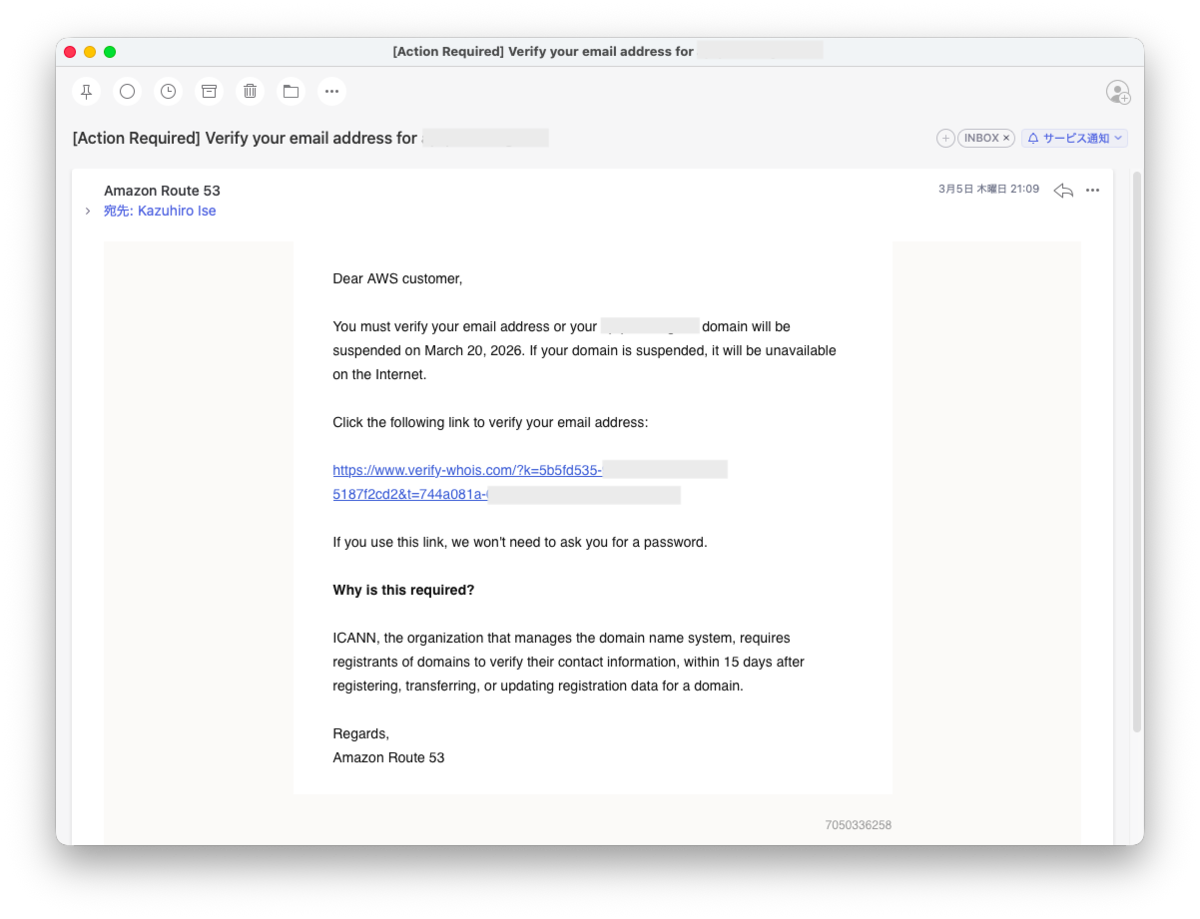This screenshot has width=1200, height=919.
Task: Open message options ellipsis beside the reply arrow
Action: pyautogui.click(x=1093, y=190)
